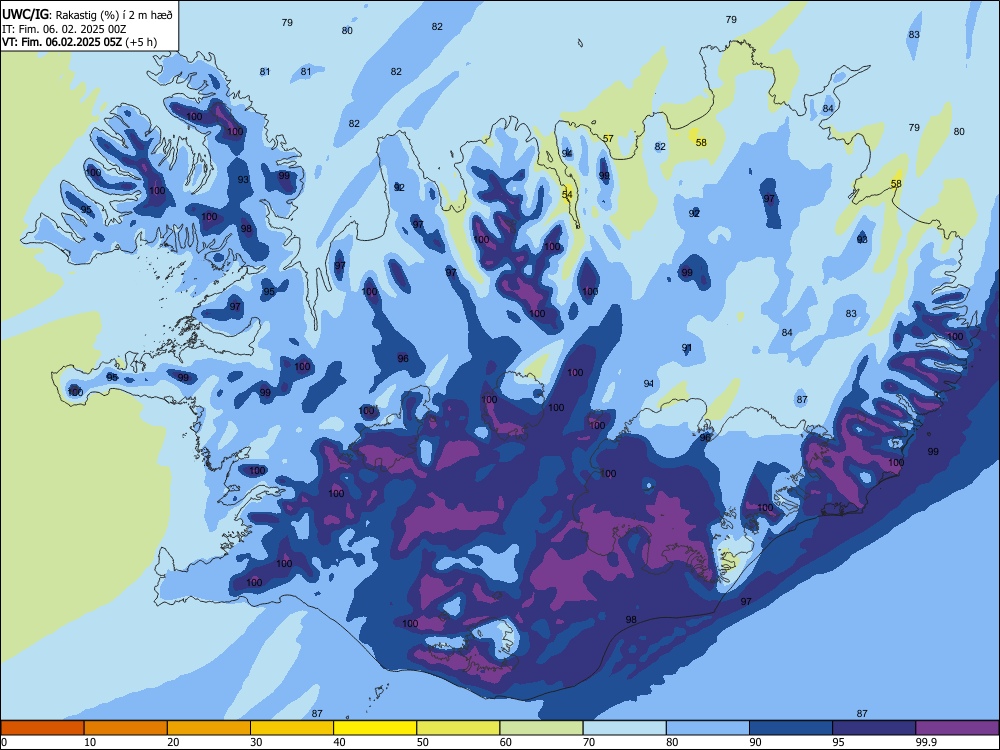Click the 10–20 orange legend swatch

tap(126, 728)
